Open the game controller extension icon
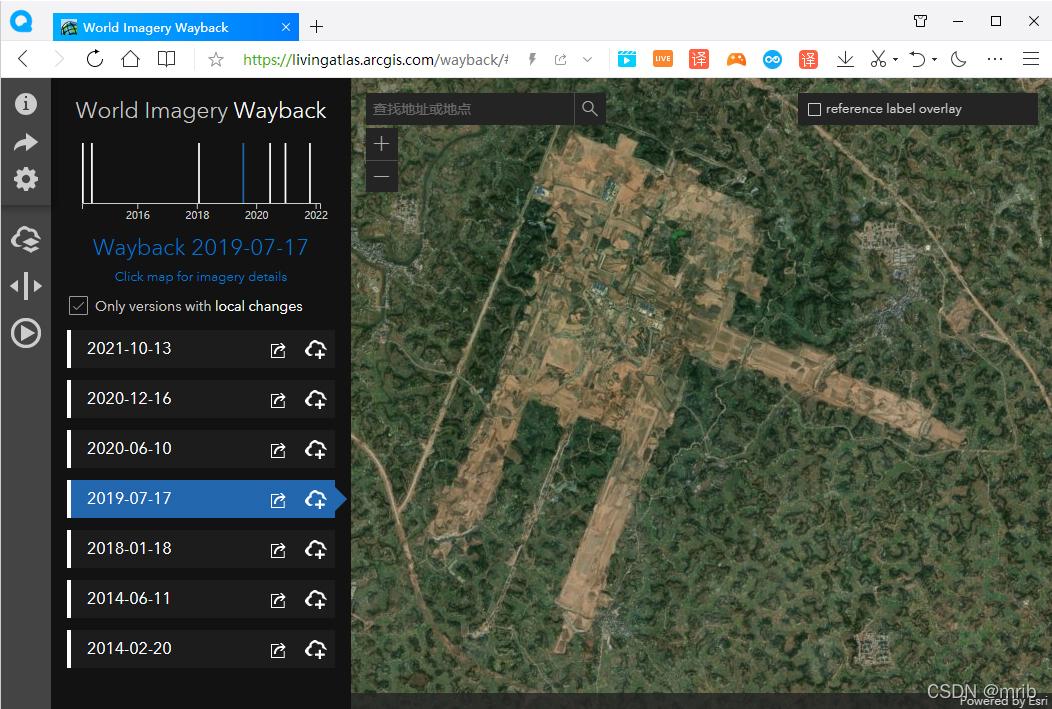The width and height of the screenshot is (1052, 709). point(737,60)
